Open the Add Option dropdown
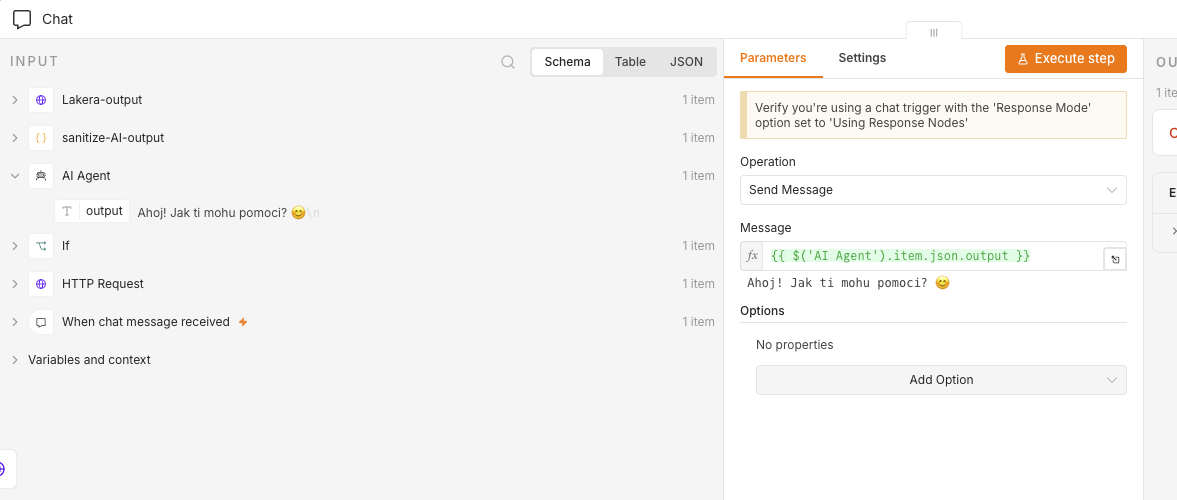 941,380
